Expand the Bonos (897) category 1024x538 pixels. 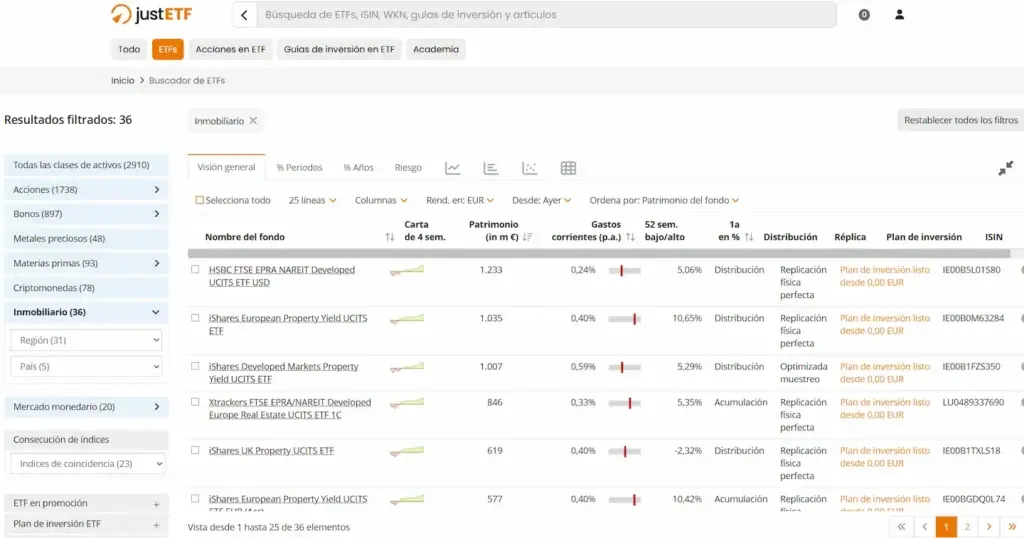click(86, 214)
